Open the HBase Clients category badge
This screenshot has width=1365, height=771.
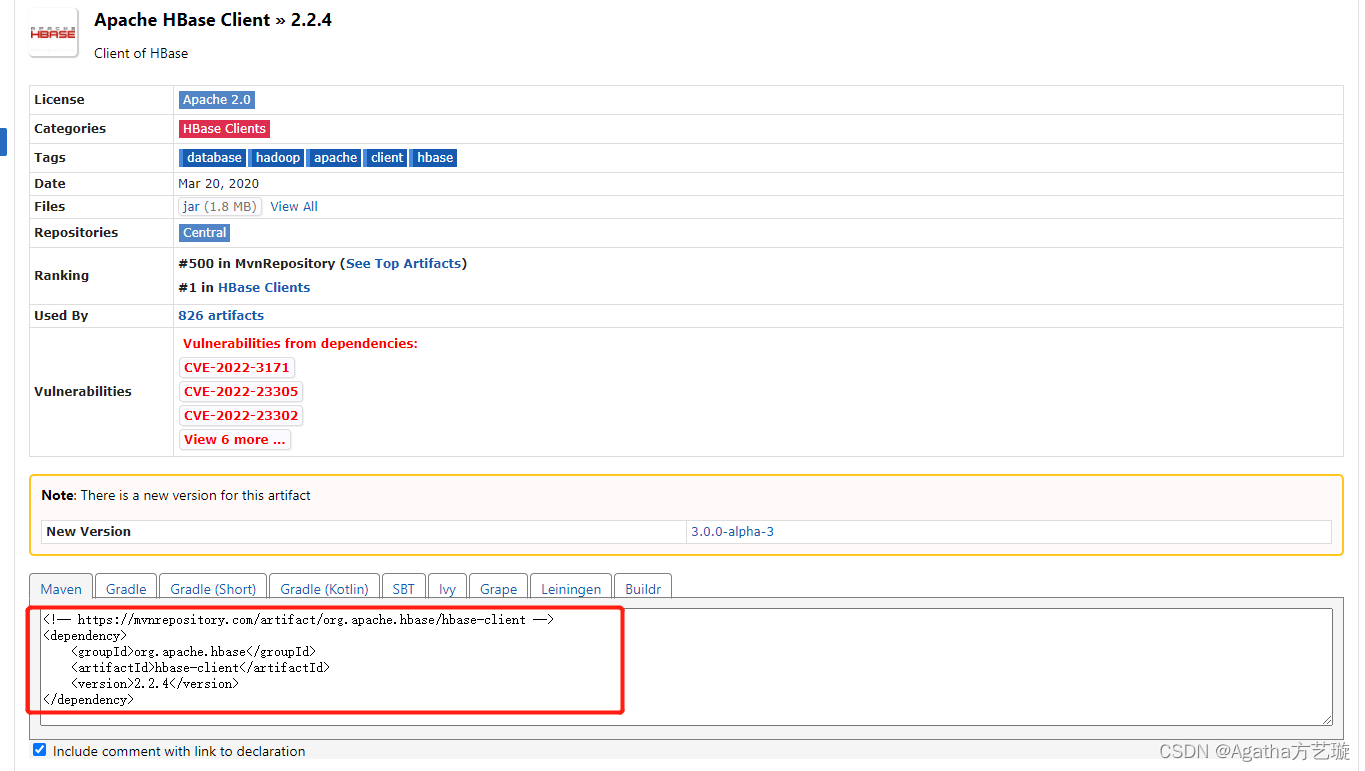point(224,129)
